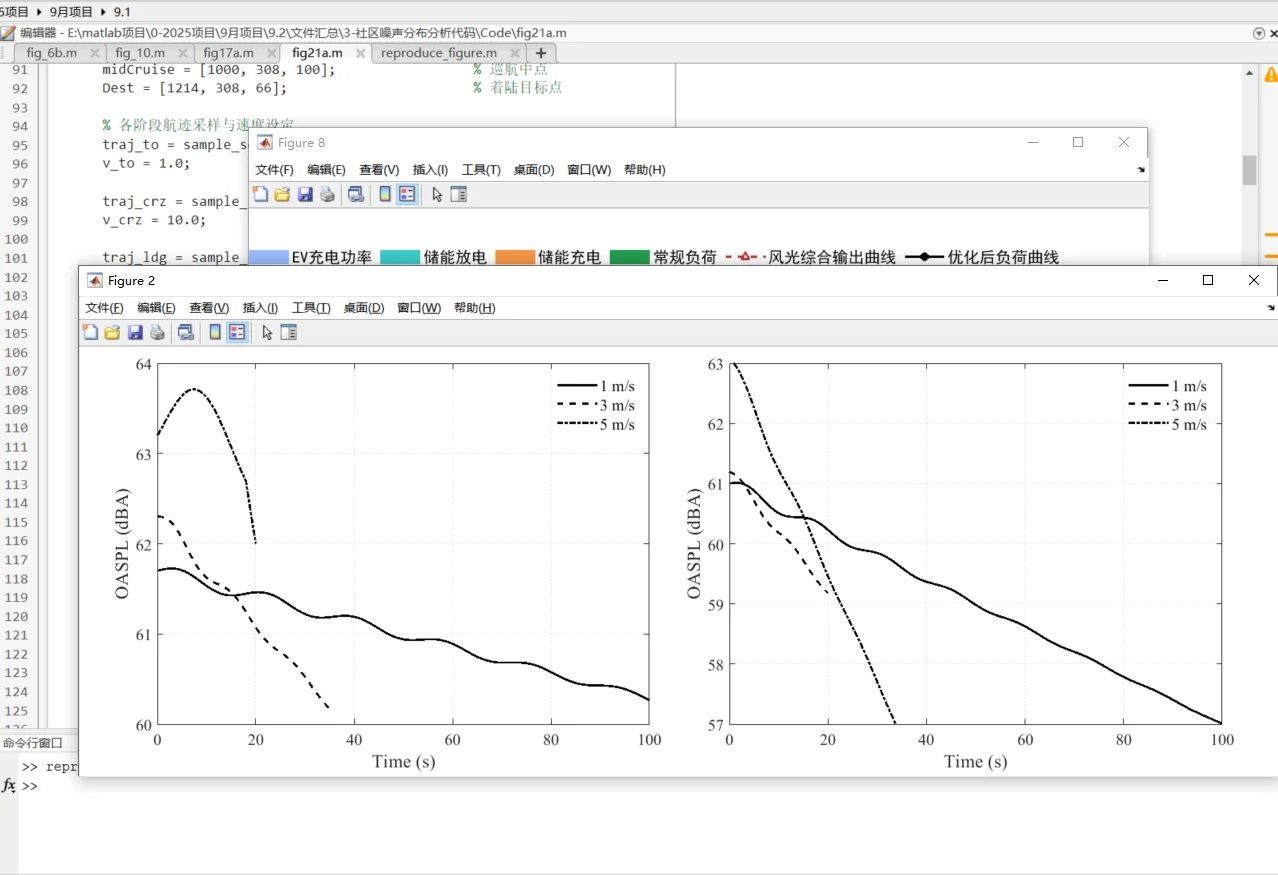Open 桌面(D) menu in Figure 2
This screenshot has width=1278, height=875.
pos(364,308)
